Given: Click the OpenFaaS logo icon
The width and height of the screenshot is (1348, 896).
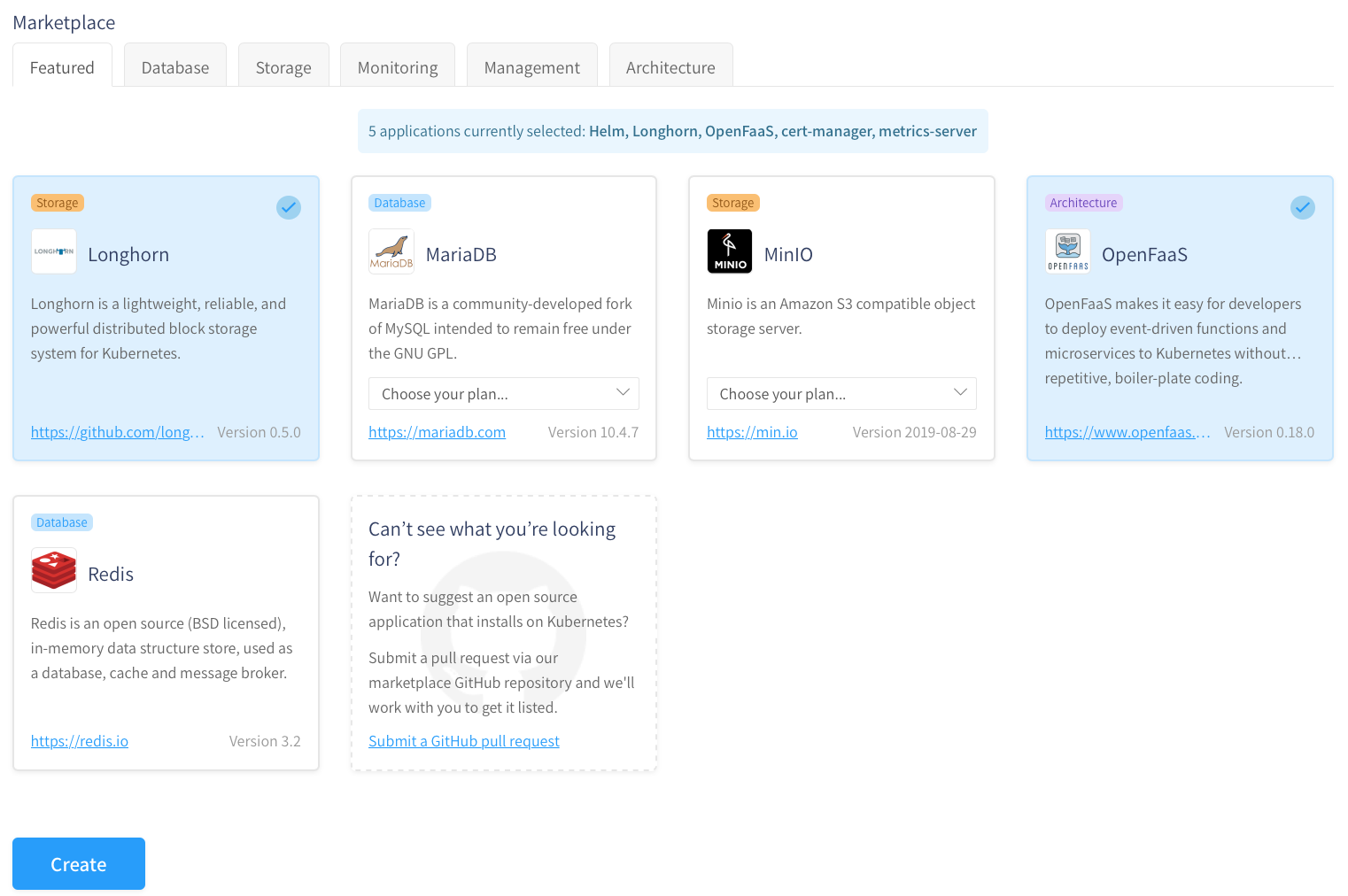Looking at the screenshot, I should click(1067, 252).
